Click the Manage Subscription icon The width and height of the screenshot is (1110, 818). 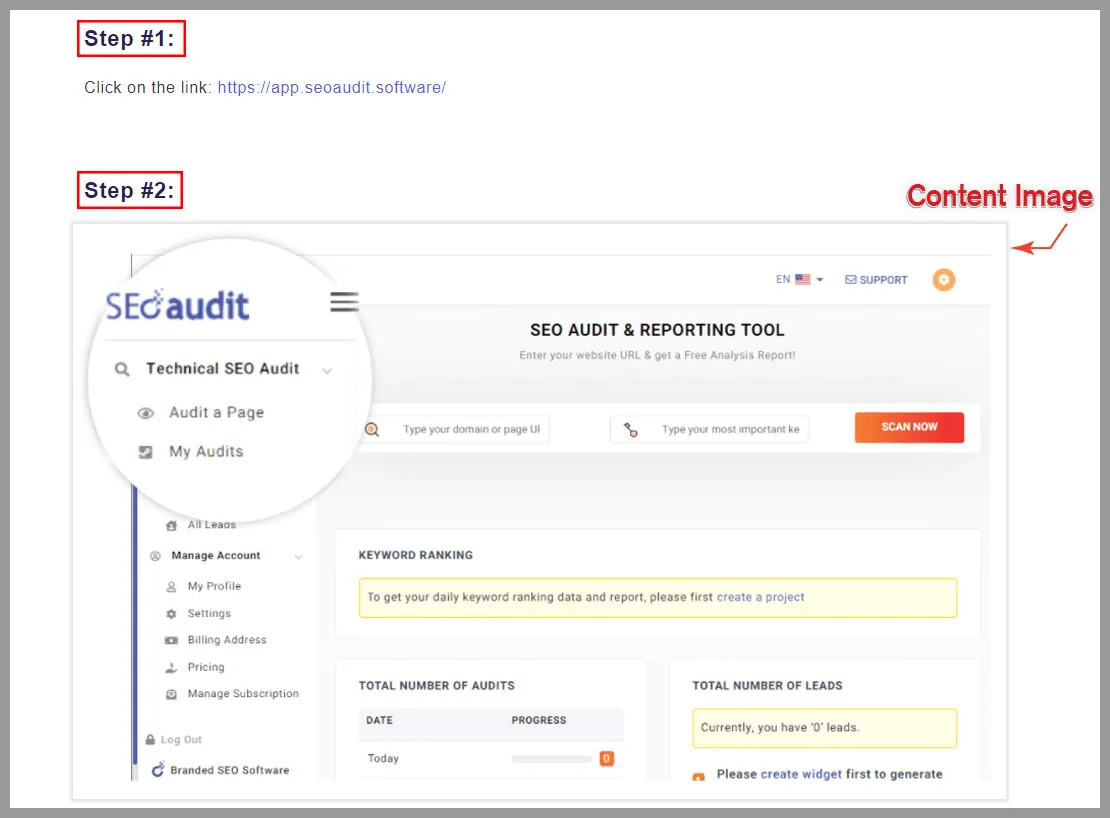point(171,695)
